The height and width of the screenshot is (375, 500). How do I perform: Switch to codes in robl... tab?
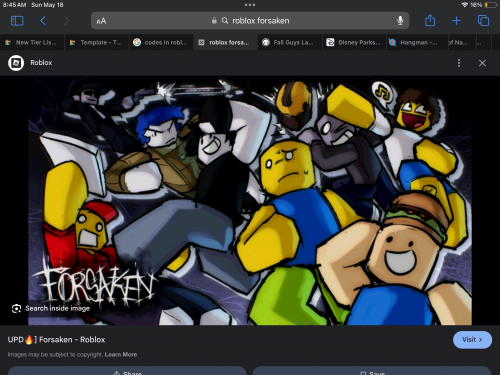[161, 42]
